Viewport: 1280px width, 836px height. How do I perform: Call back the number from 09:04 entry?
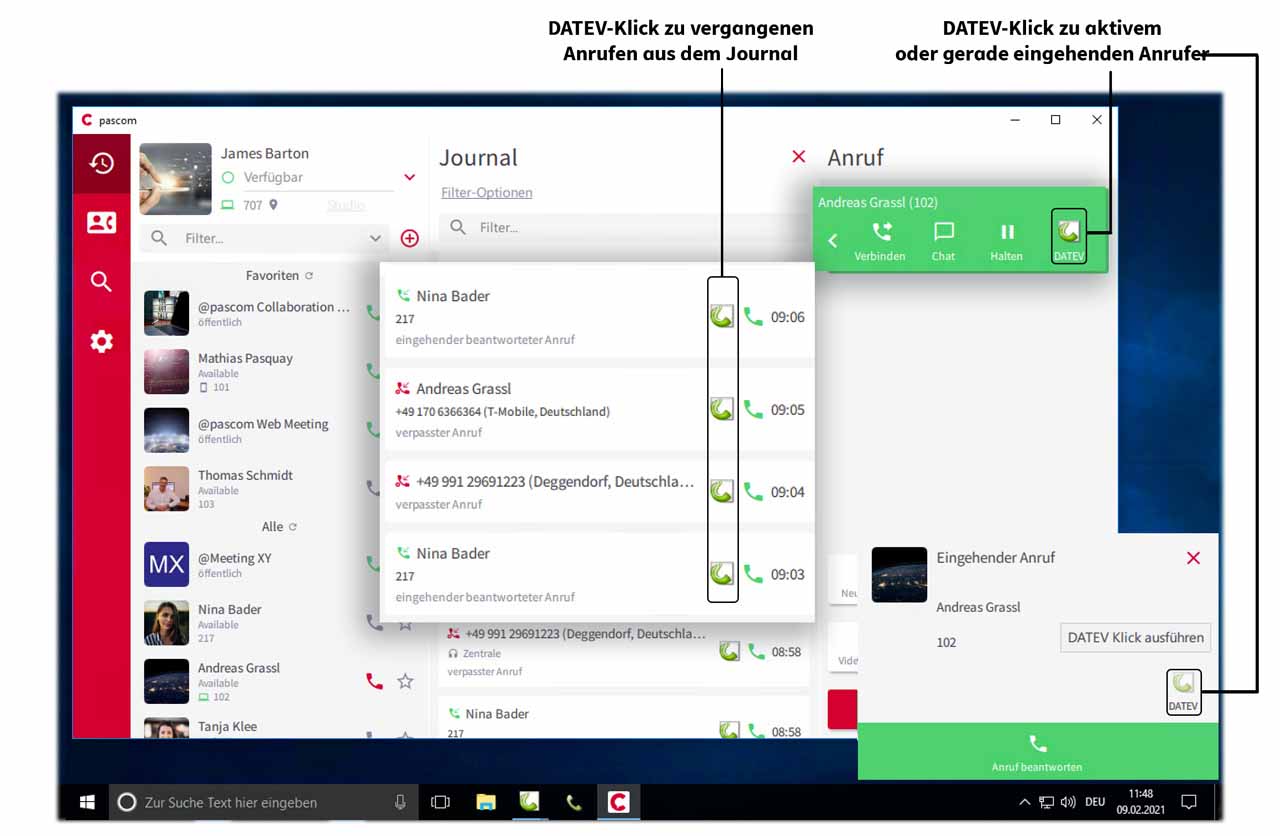[752, 491]
